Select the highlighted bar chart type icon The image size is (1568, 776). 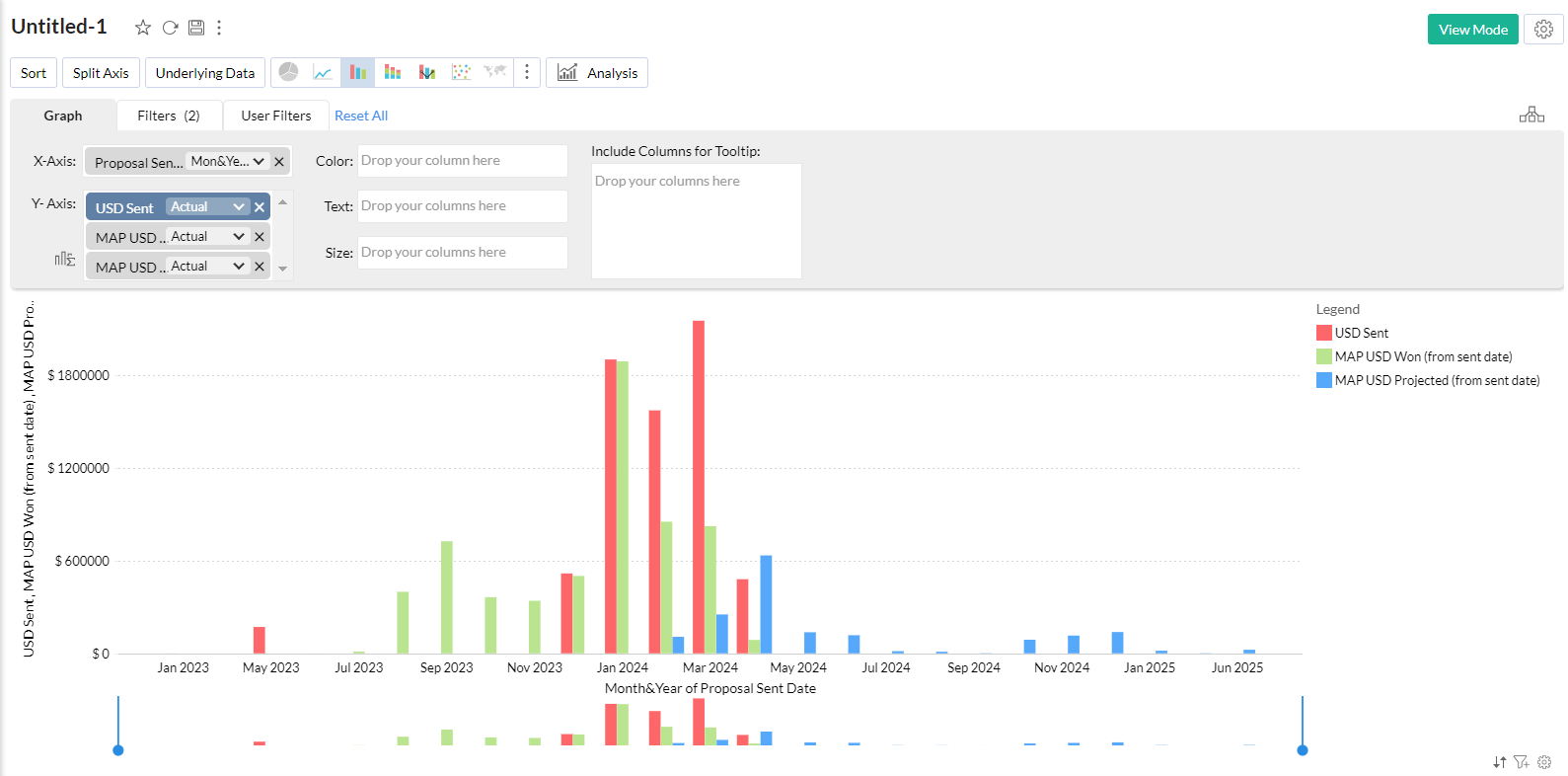click(357, 72)
